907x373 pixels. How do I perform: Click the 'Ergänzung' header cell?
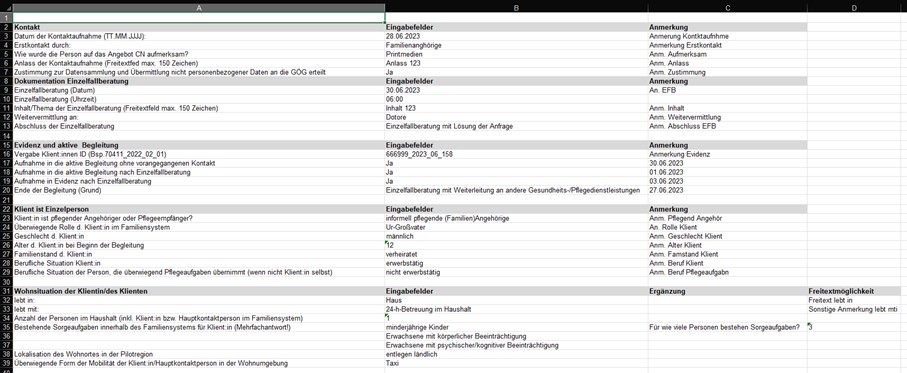pyautogui.click(x=727, y=291)
